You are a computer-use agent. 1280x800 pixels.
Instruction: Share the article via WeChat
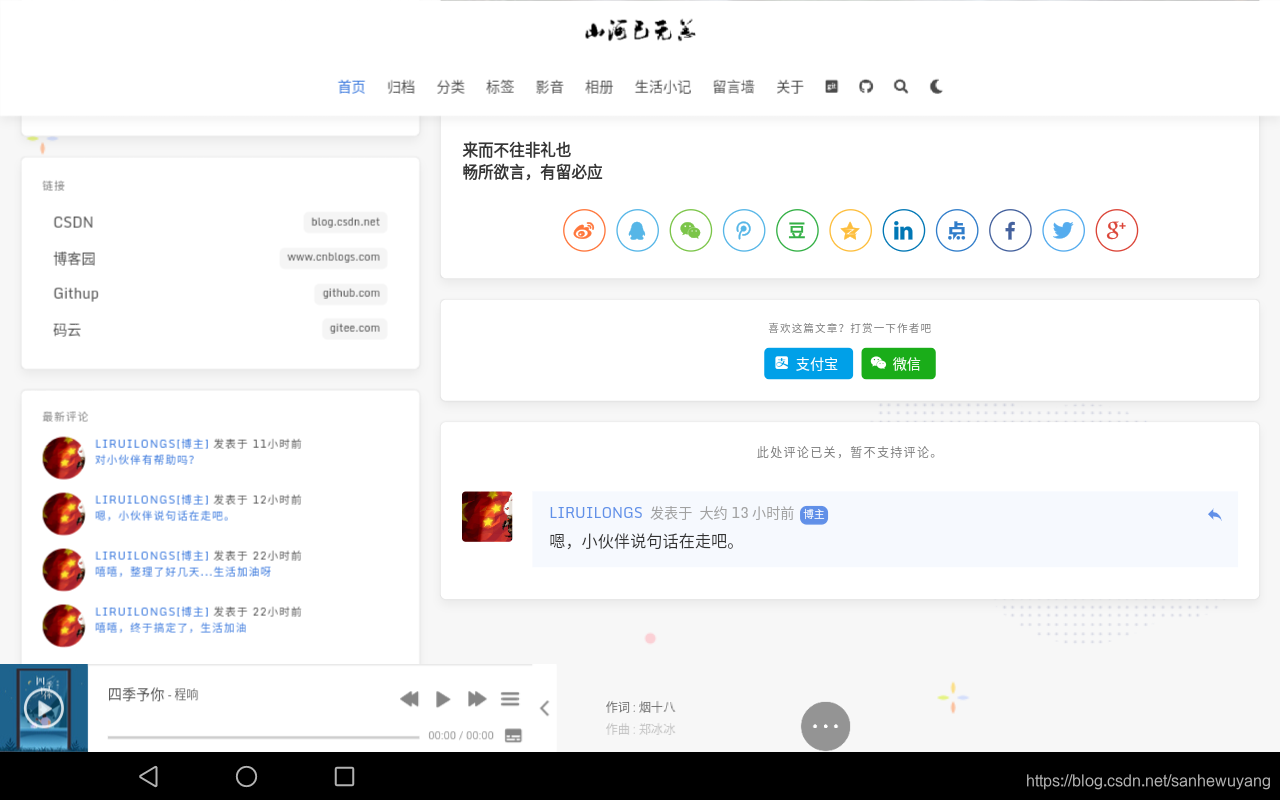click(690, 230)
